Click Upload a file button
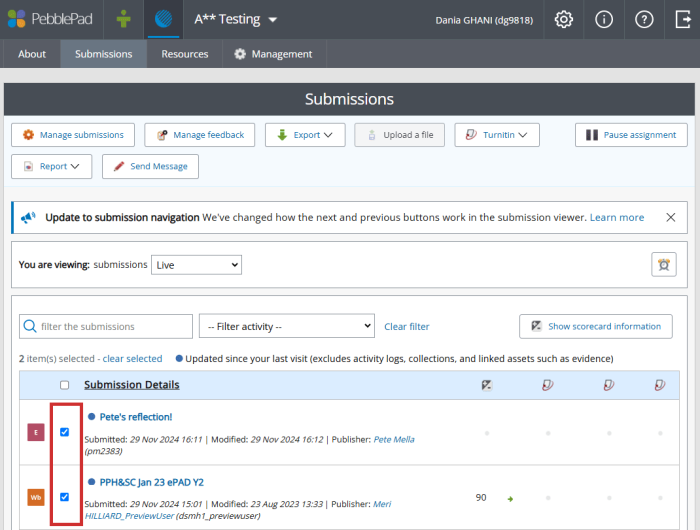 (x=400, y=135)
